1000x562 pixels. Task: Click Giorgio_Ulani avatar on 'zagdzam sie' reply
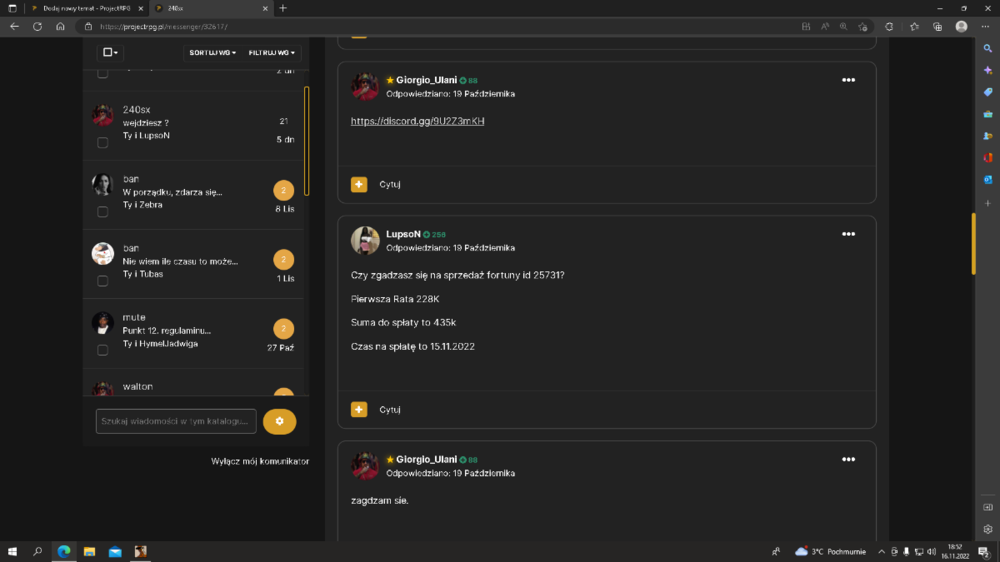pos(365,466)
